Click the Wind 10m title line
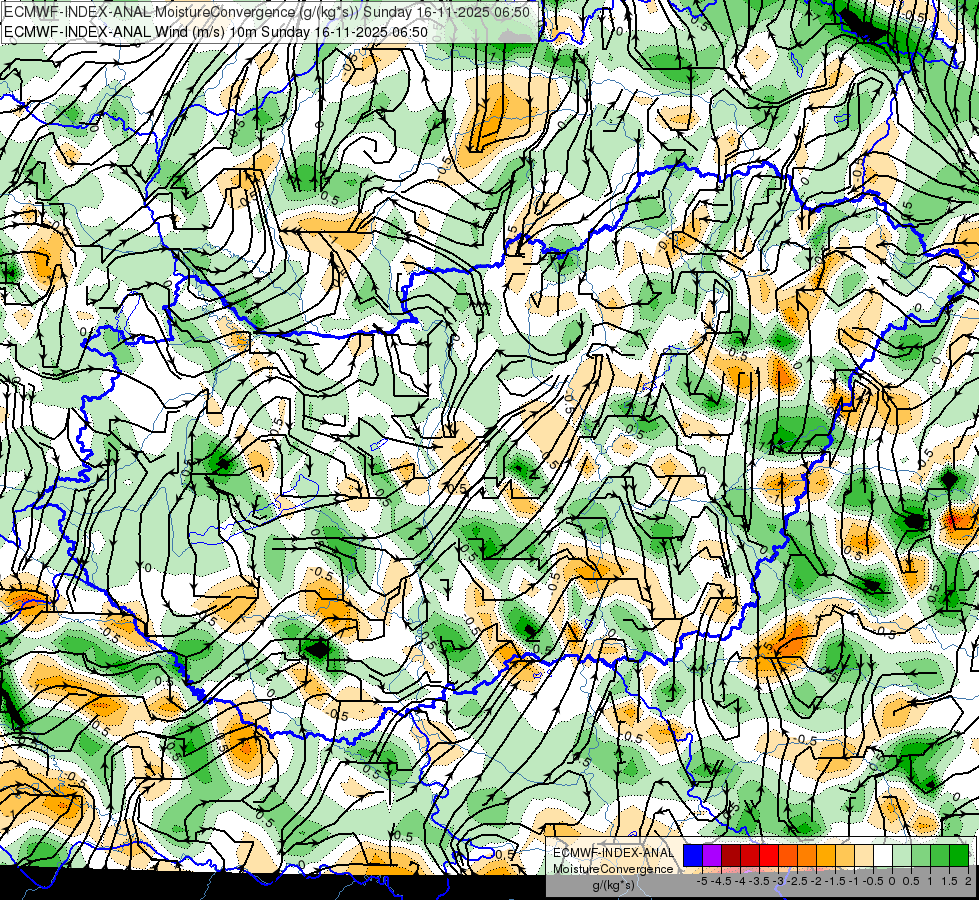 (216, 32)
